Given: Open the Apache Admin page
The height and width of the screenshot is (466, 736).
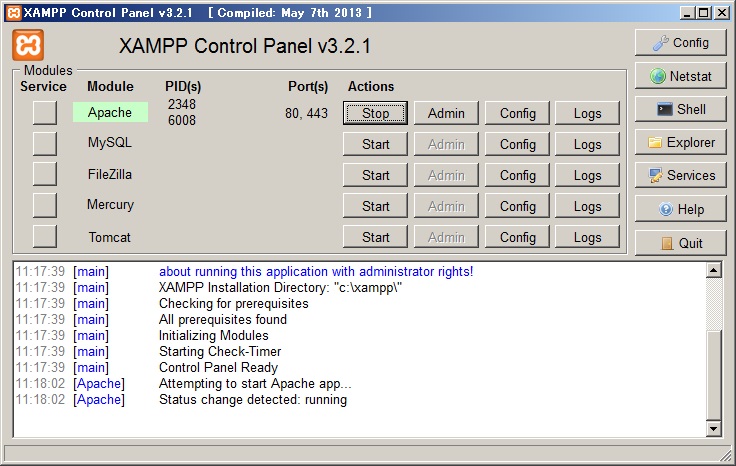Looking at the screenshot, I should pyautogui.click(x=446, y=113).
